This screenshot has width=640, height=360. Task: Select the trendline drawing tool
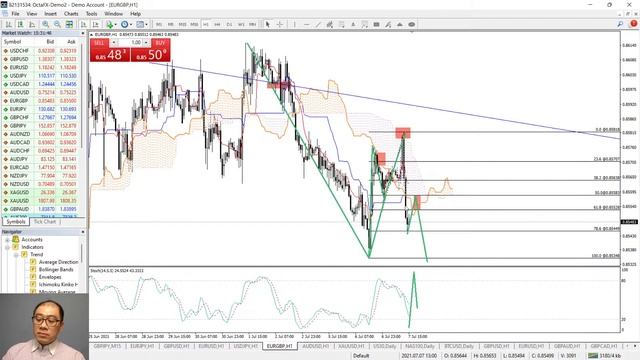[318, 24]
